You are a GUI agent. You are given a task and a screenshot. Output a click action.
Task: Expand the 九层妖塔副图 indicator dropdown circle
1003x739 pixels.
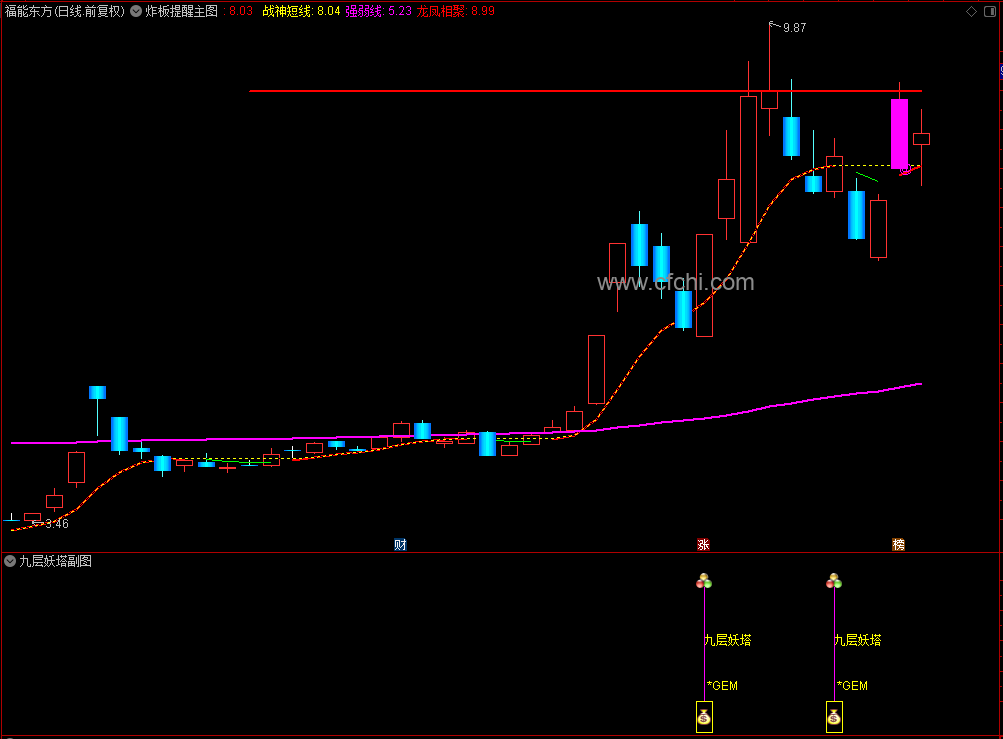pos(10,561)
